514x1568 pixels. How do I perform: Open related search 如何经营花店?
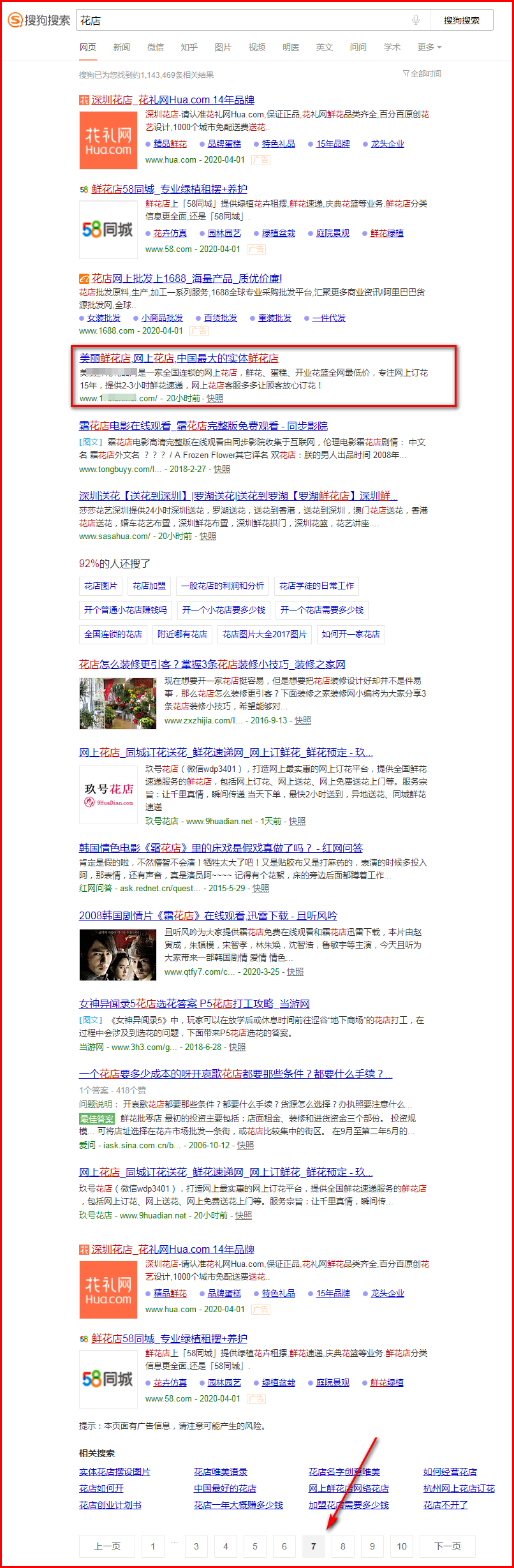coord(450,1472)
